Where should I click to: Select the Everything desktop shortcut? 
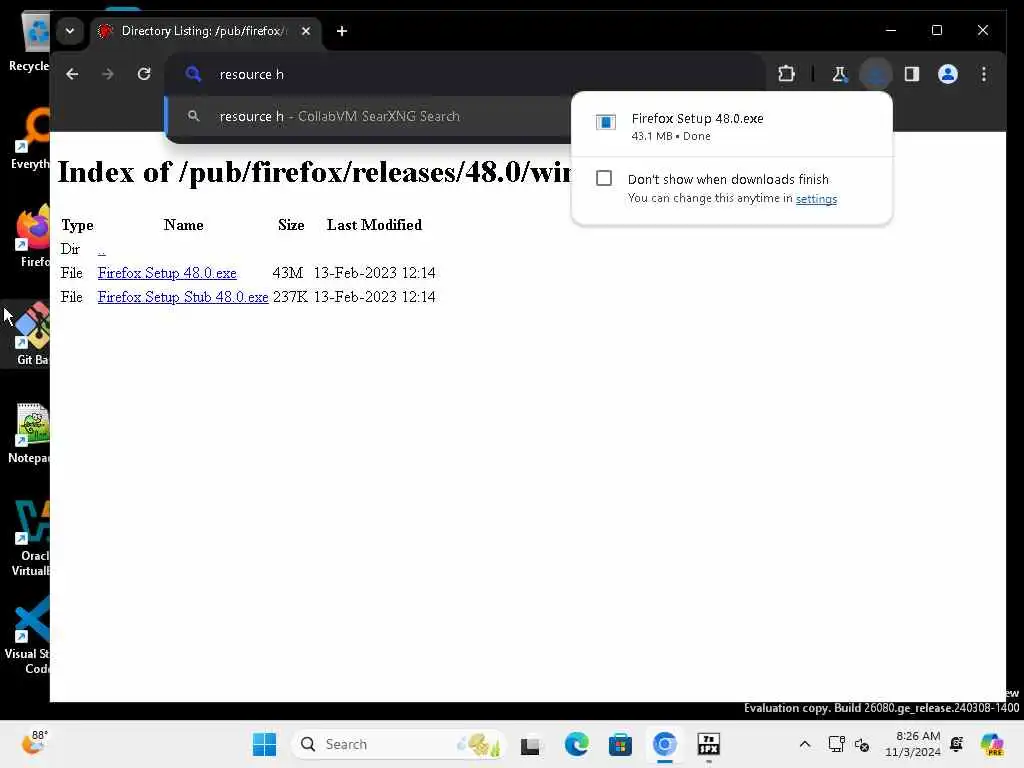[29, 138]
